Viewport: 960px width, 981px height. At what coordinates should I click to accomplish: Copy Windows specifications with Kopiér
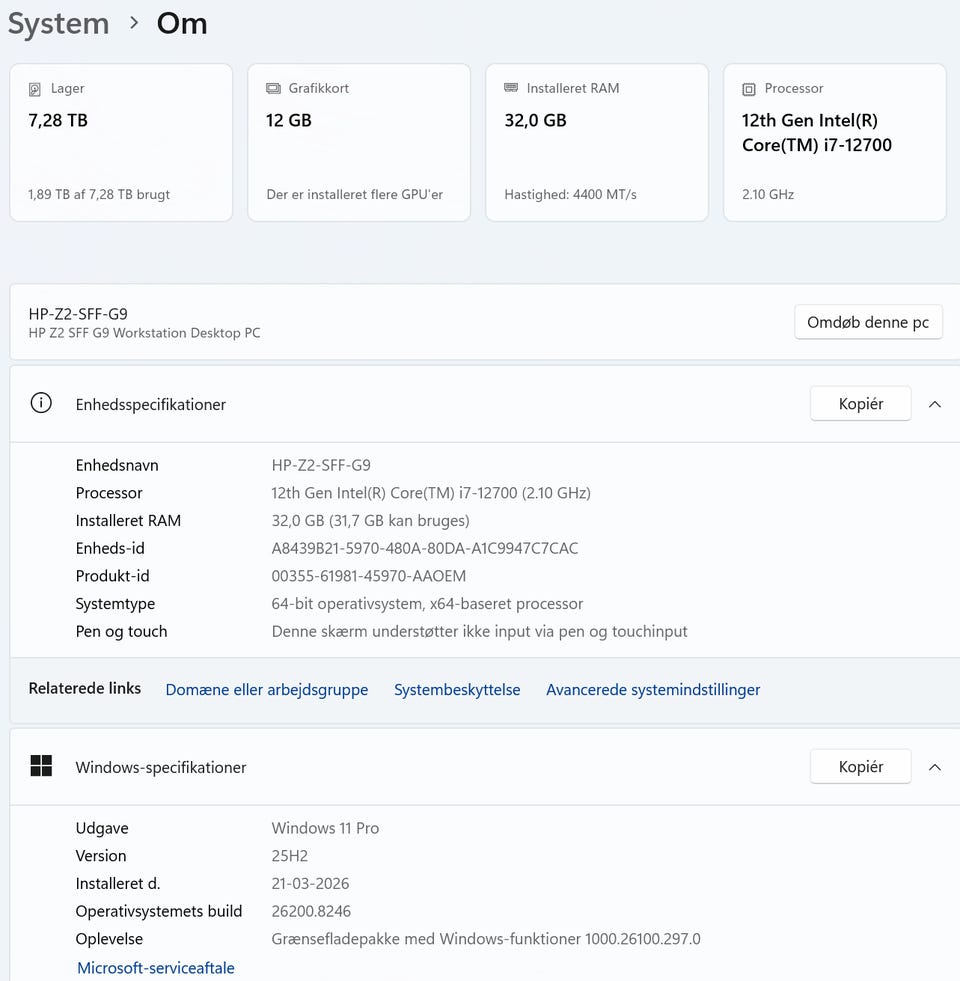coord(860,767)
